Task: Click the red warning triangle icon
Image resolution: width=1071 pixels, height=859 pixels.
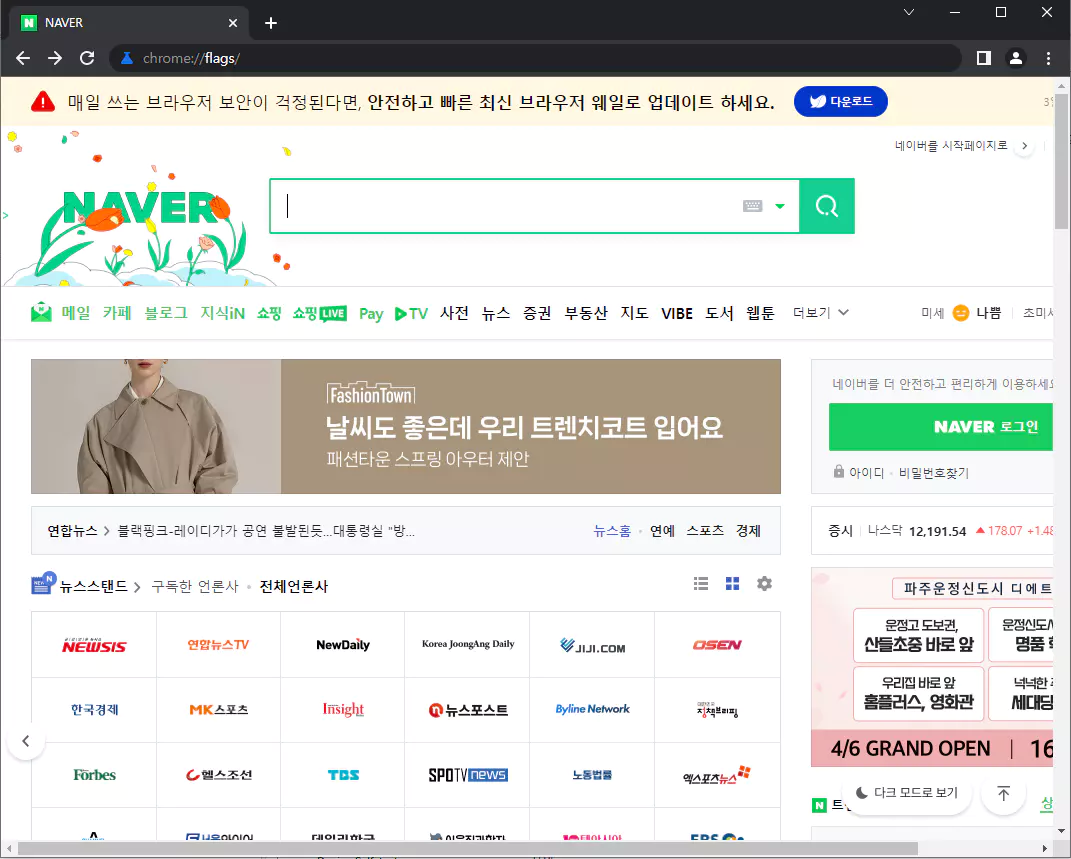Action: point(43,102)
